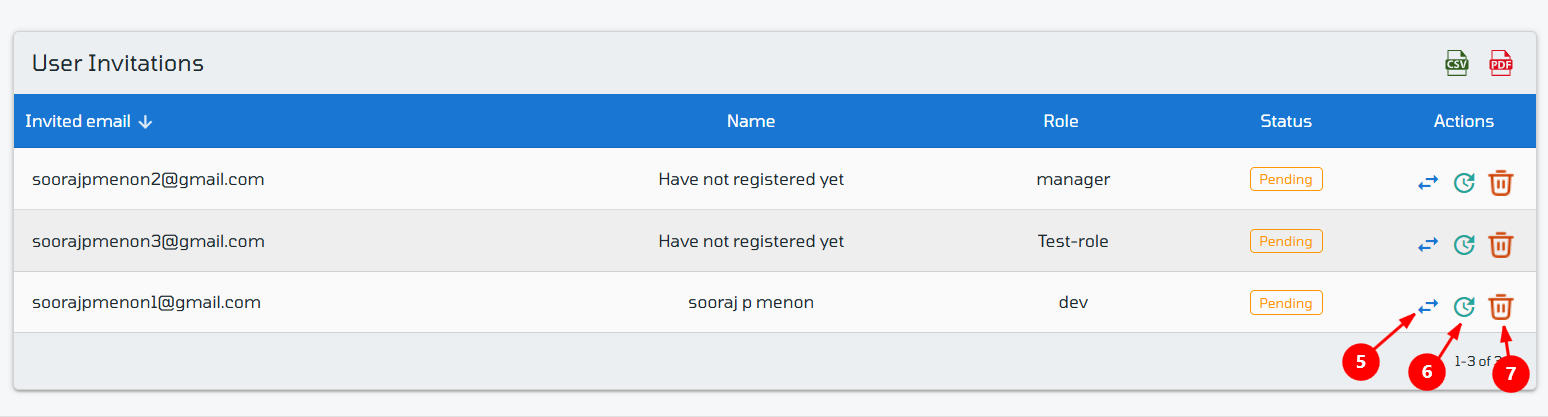Viewport: 1548px width, 417px height.
Task: Change role for soorajpmenon3@gmail.com invitation
Action: click(1428, 244)
